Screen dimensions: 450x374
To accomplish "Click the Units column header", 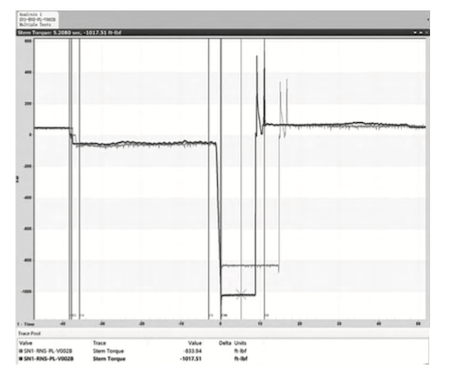I will [x=240, y=343].
